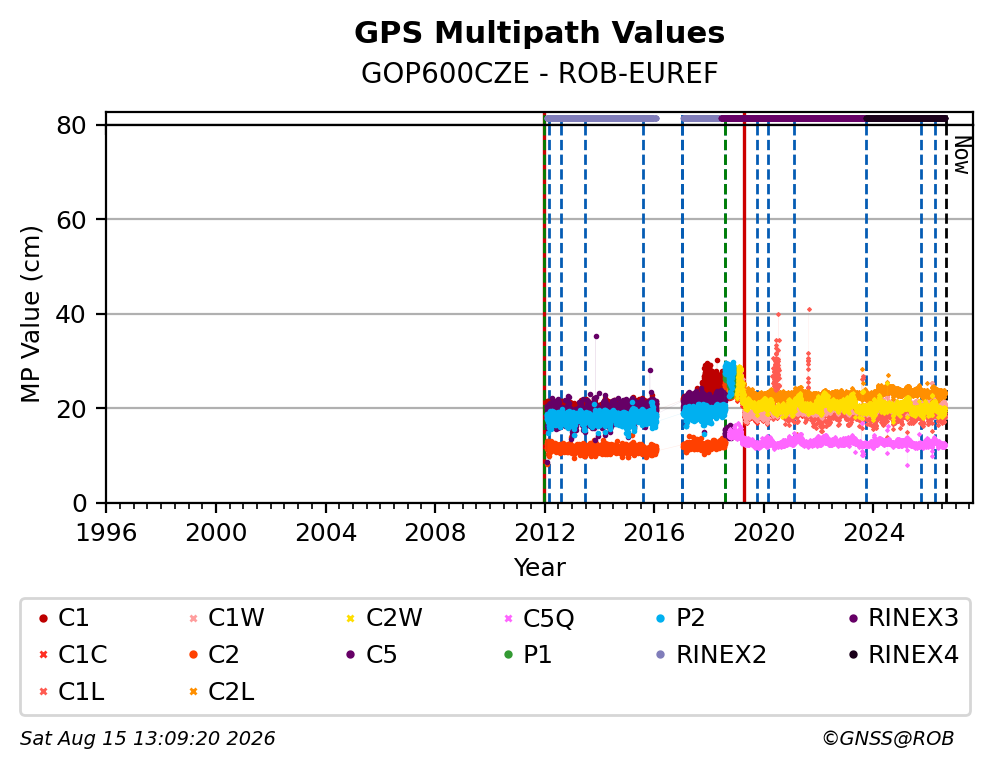Click the ©GNSS@ROB copyright text
This screenshot has height=769, width=992.
[888, 739]
